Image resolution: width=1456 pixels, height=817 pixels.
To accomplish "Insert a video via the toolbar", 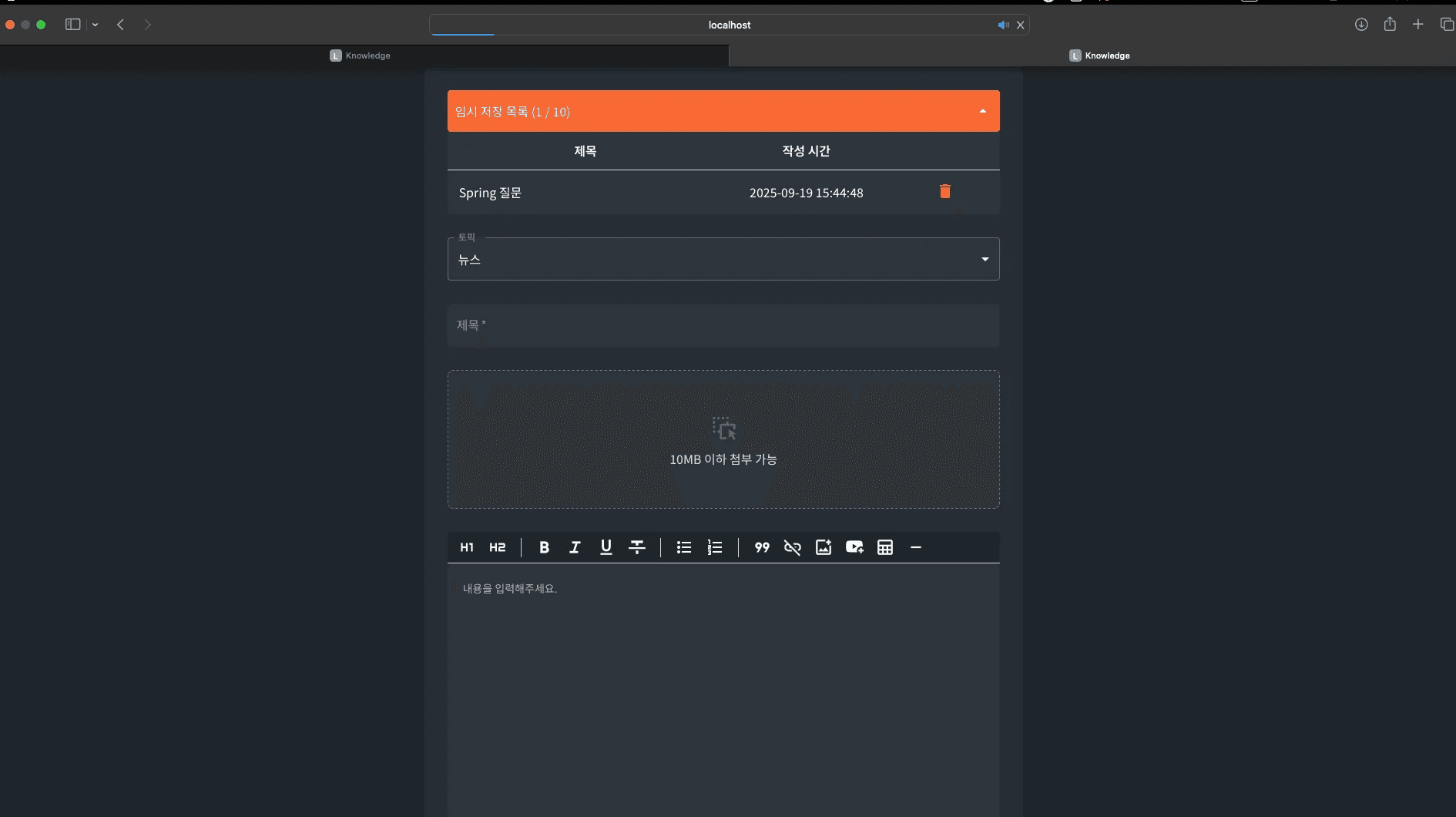I will 854,547.
